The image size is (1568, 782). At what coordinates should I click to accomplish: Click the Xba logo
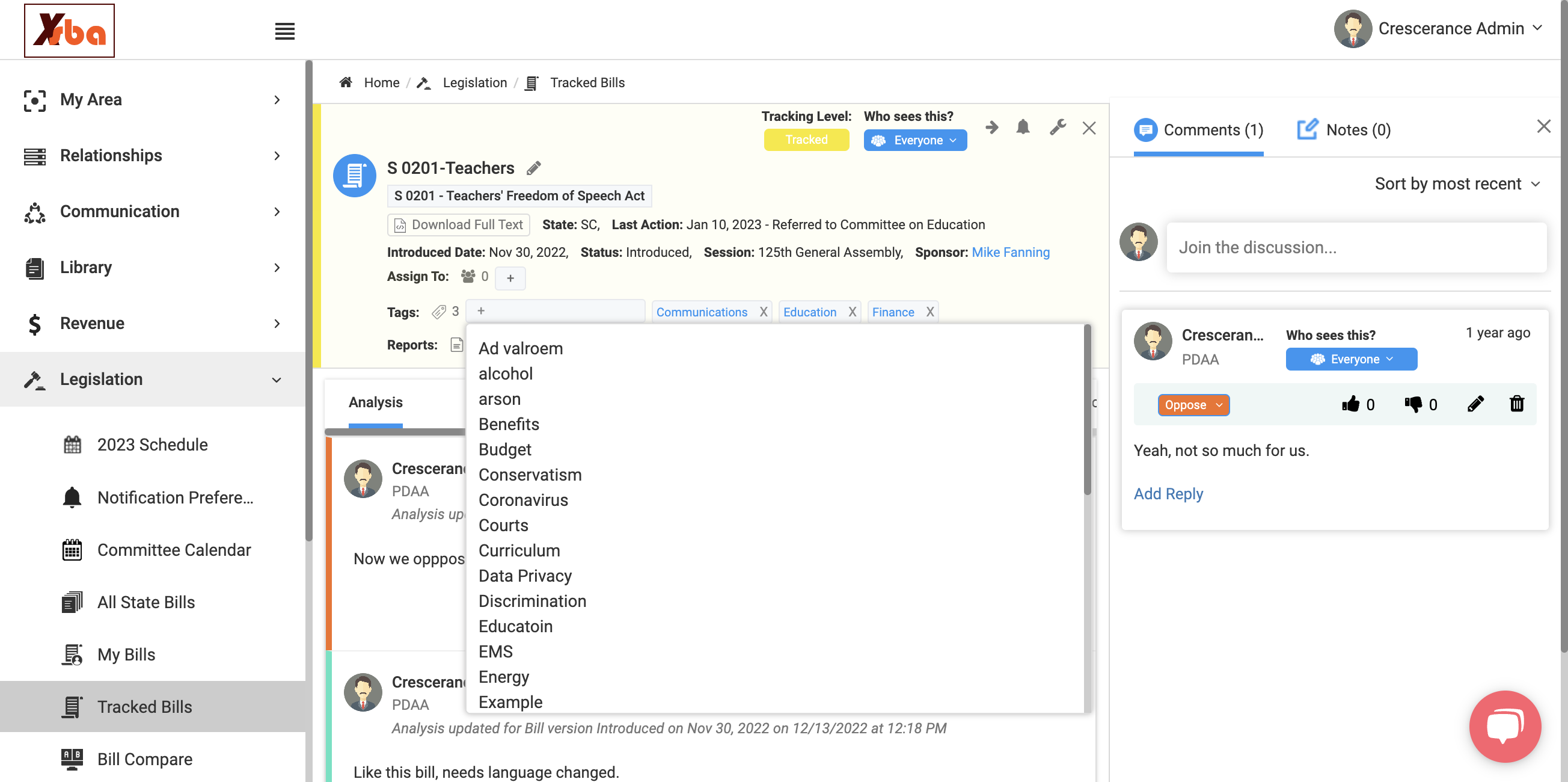[x=69, y=31]
